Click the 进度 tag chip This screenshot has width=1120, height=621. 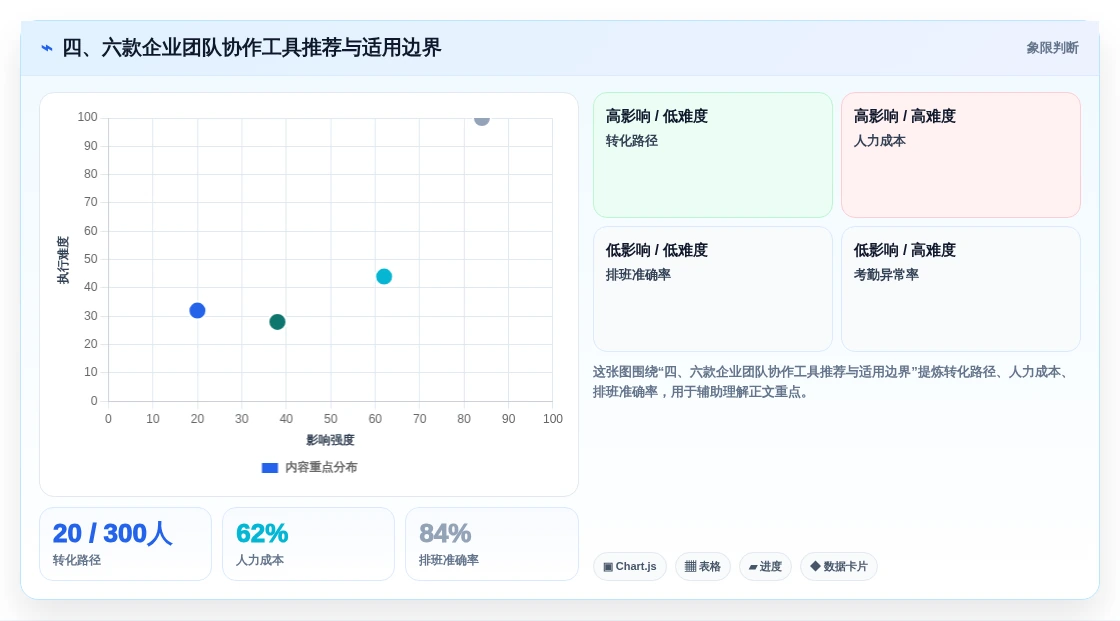click(x=765, y=566)
